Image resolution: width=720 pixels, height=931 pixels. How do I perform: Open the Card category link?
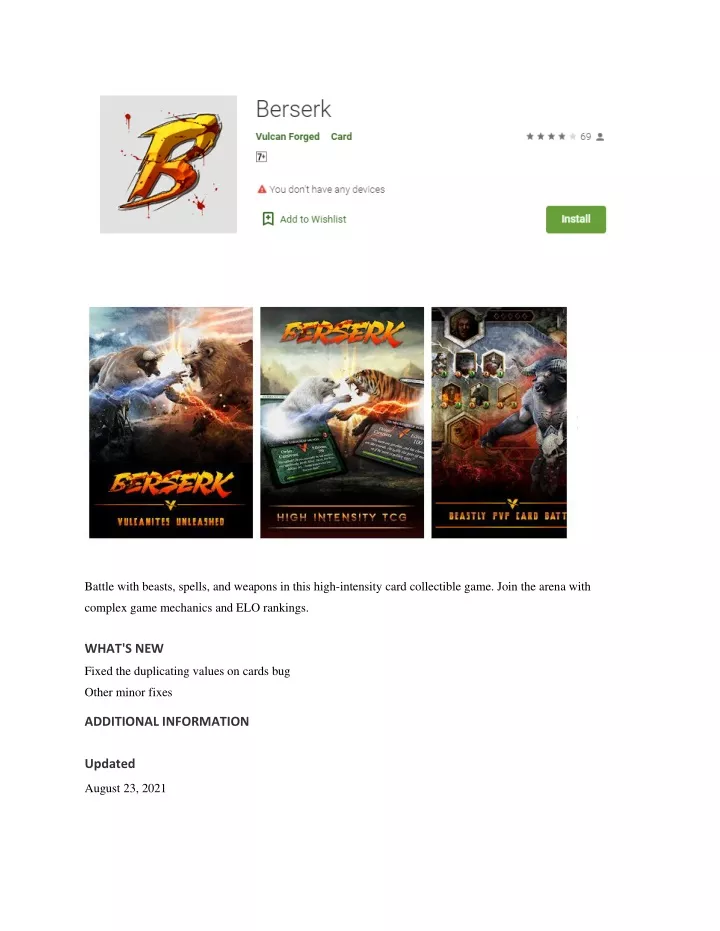click(341, 137)
